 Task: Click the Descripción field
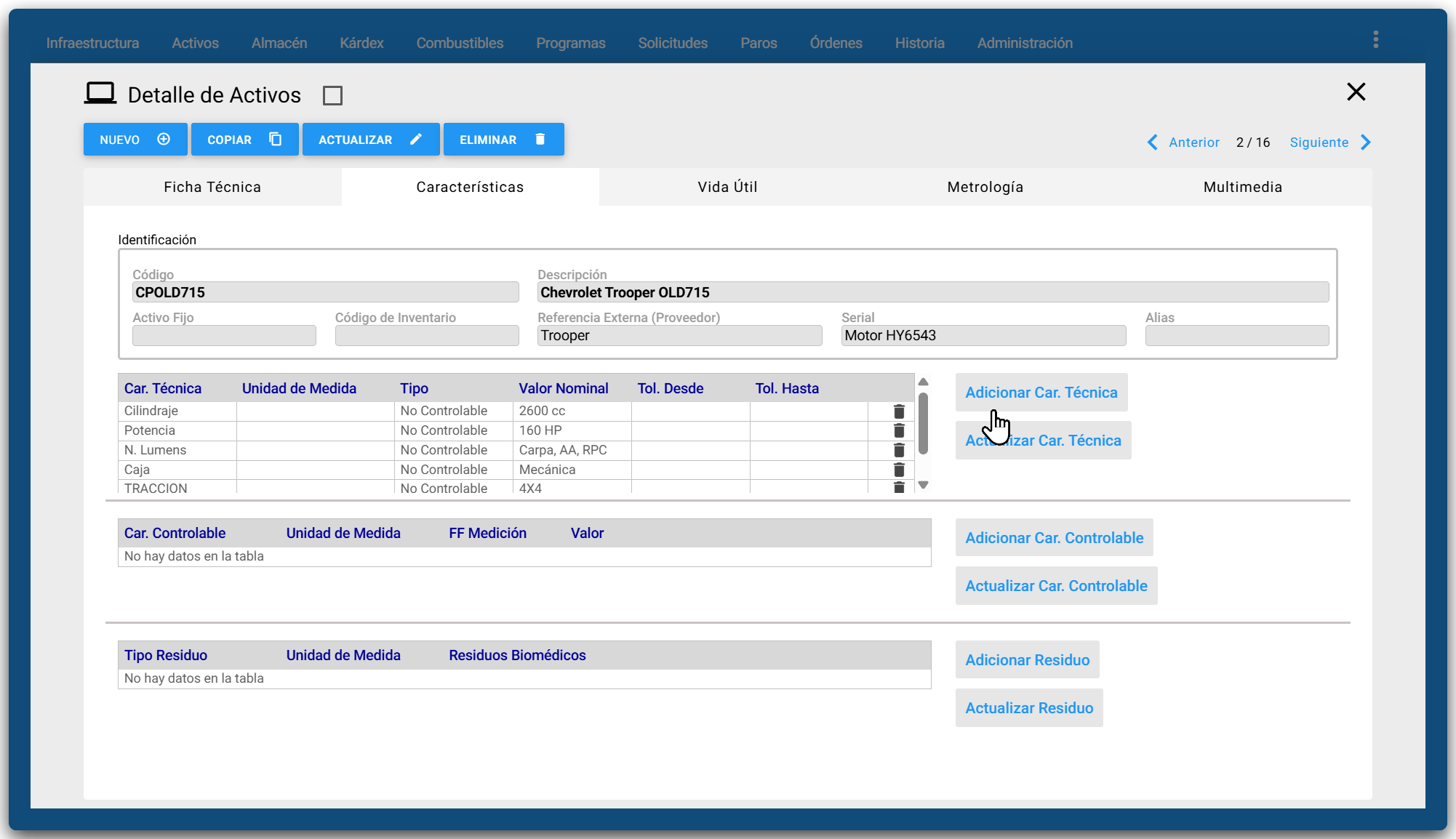[932, 292]
